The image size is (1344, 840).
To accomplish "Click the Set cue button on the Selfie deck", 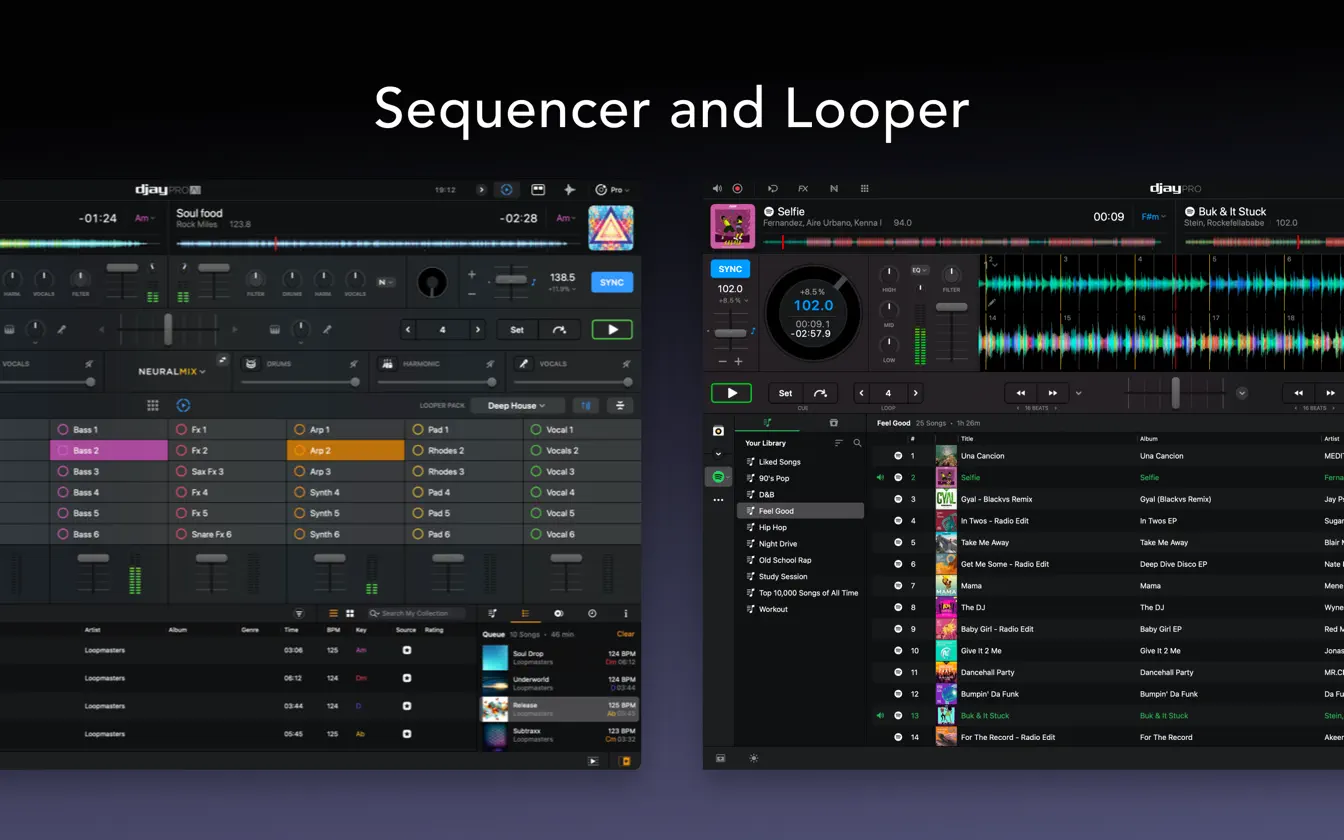I will point(786,393).
